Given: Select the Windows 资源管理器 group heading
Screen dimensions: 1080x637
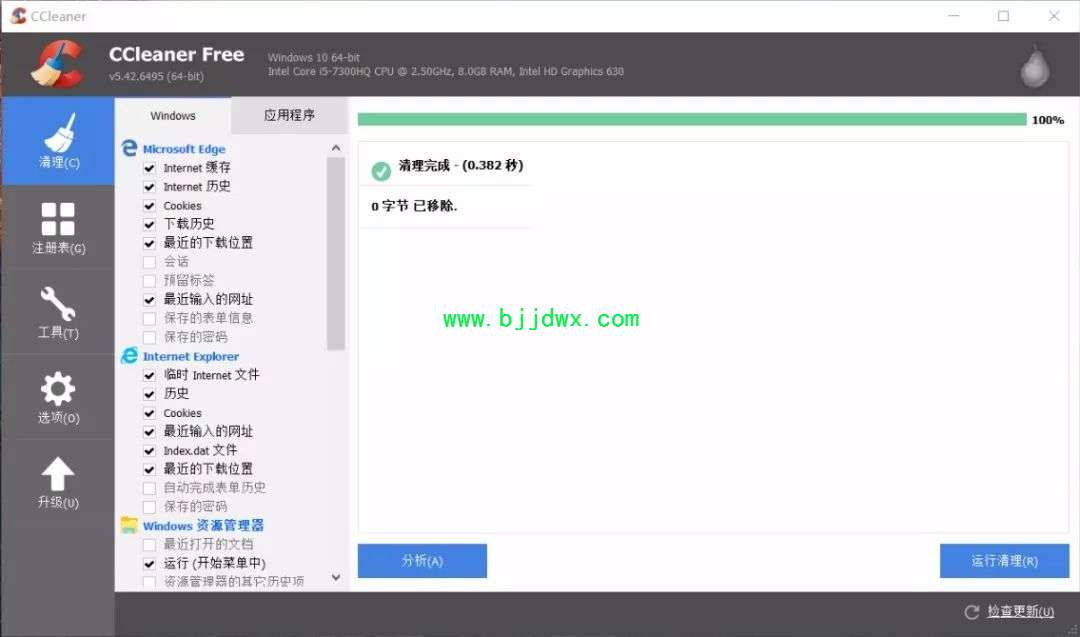Looking at the screenshot, I should tap(203, 525).
